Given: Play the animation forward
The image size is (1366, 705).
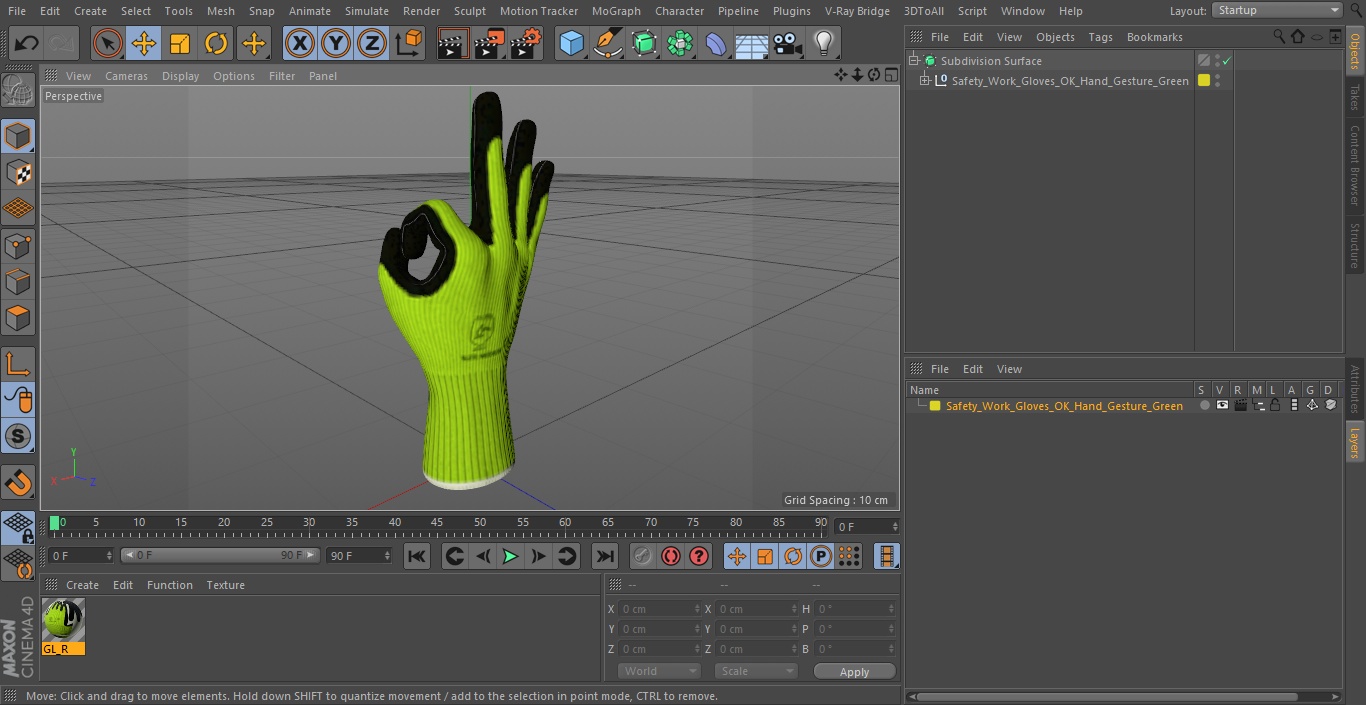Looking at the screenshot, I should [510, 556].
